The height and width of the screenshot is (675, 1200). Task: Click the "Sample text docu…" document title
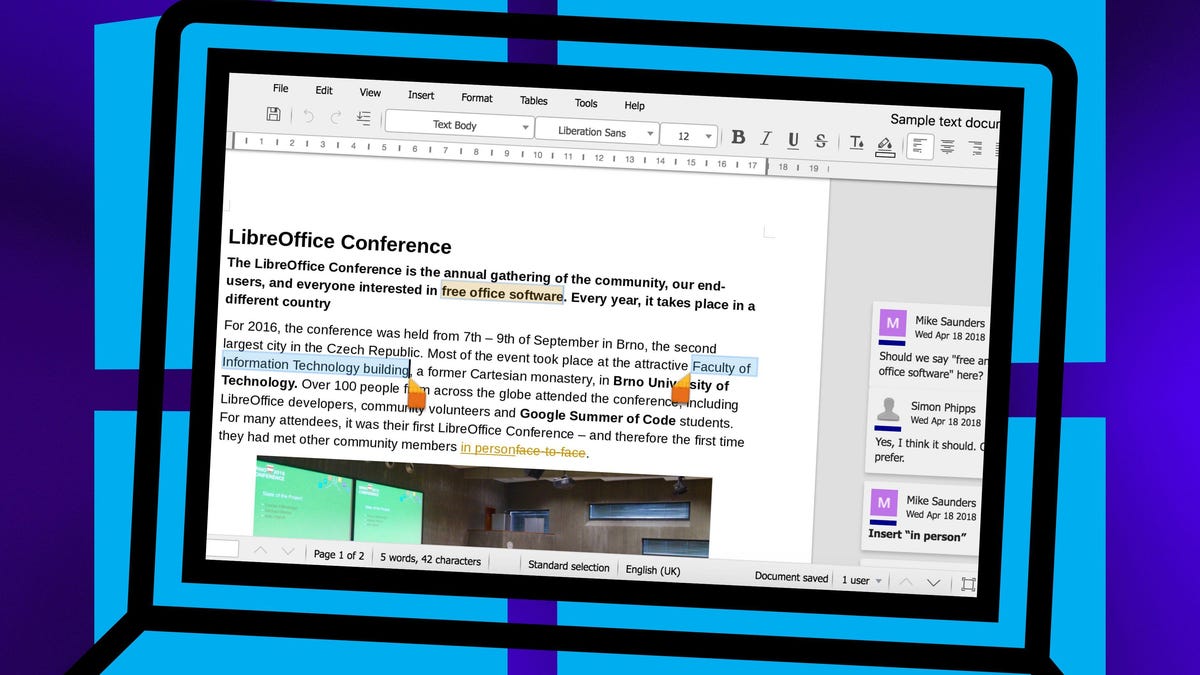click(x=945, y=121)
